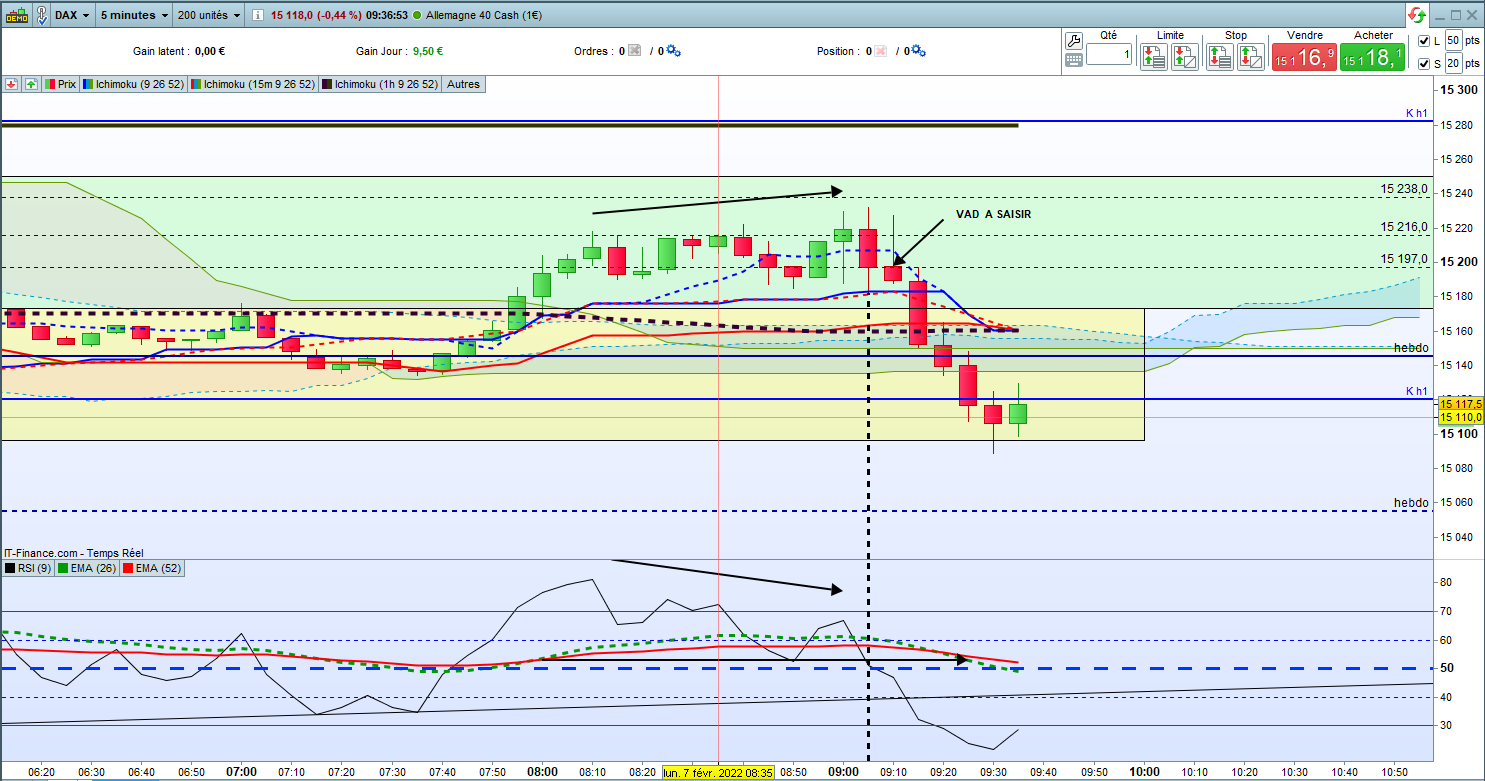Screen dimensions: 1485x781
Task: Click the Qté quantity input field
Action: (1109, 54)
